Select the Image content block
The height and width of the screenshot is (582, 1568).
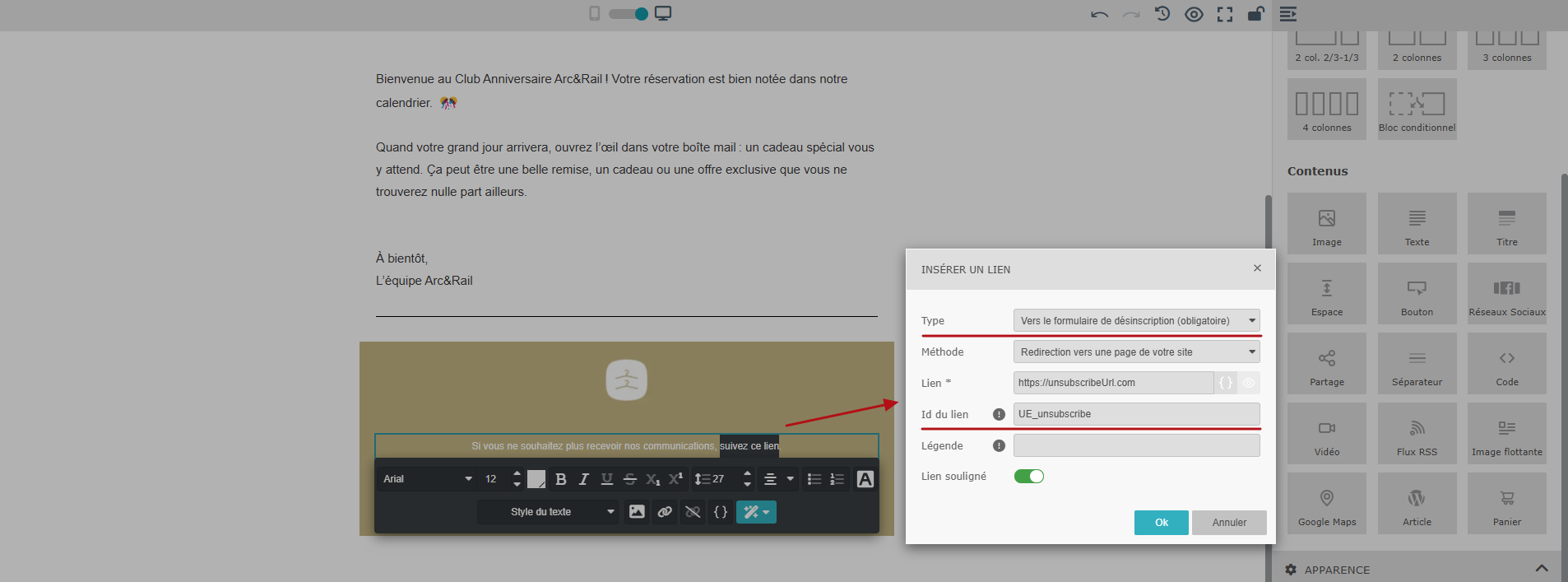1327,224
